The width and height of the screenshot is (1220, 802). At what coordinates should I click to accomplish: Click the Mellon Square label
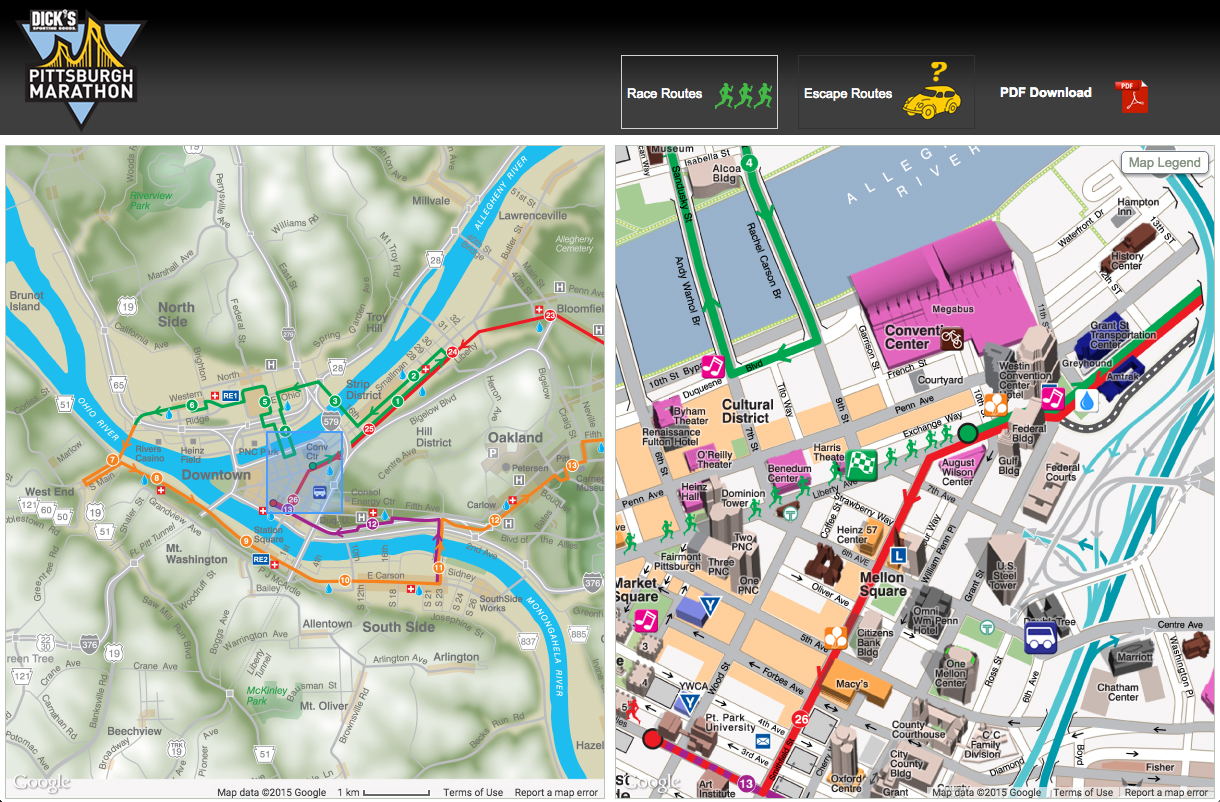[882, 584]
